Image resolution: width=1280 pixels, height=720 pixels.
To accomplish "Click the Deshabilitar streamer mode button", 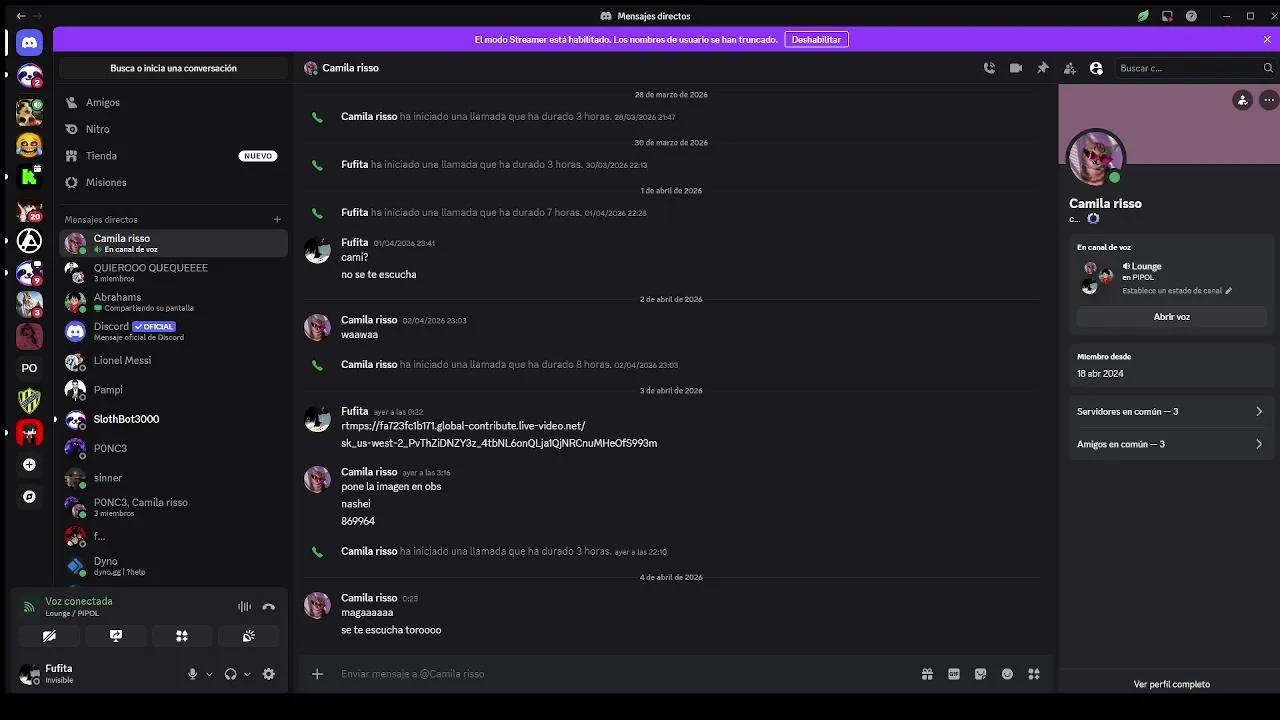I will coord(816,40).
